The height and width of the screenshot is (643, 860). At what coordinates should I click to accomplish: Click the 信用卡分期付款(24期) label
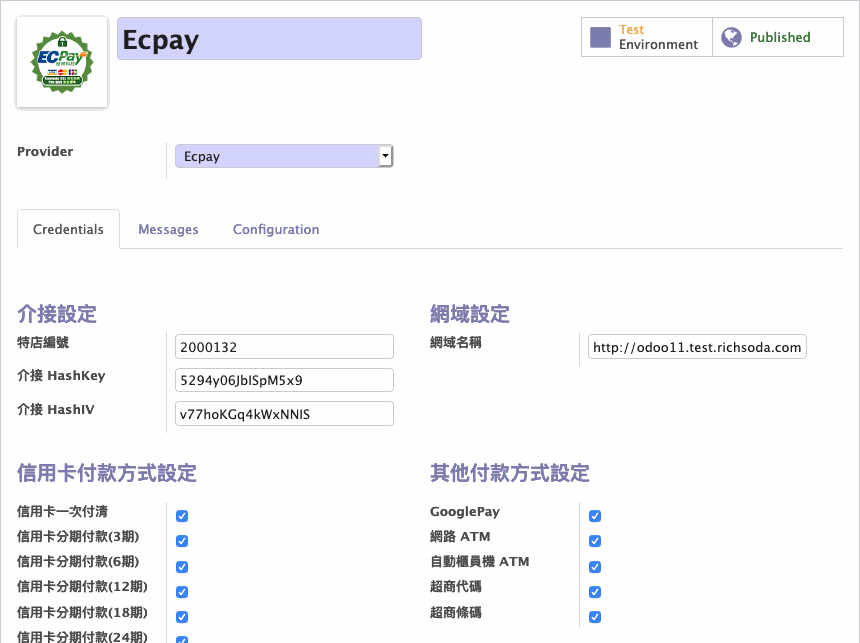tap(82, 636)
